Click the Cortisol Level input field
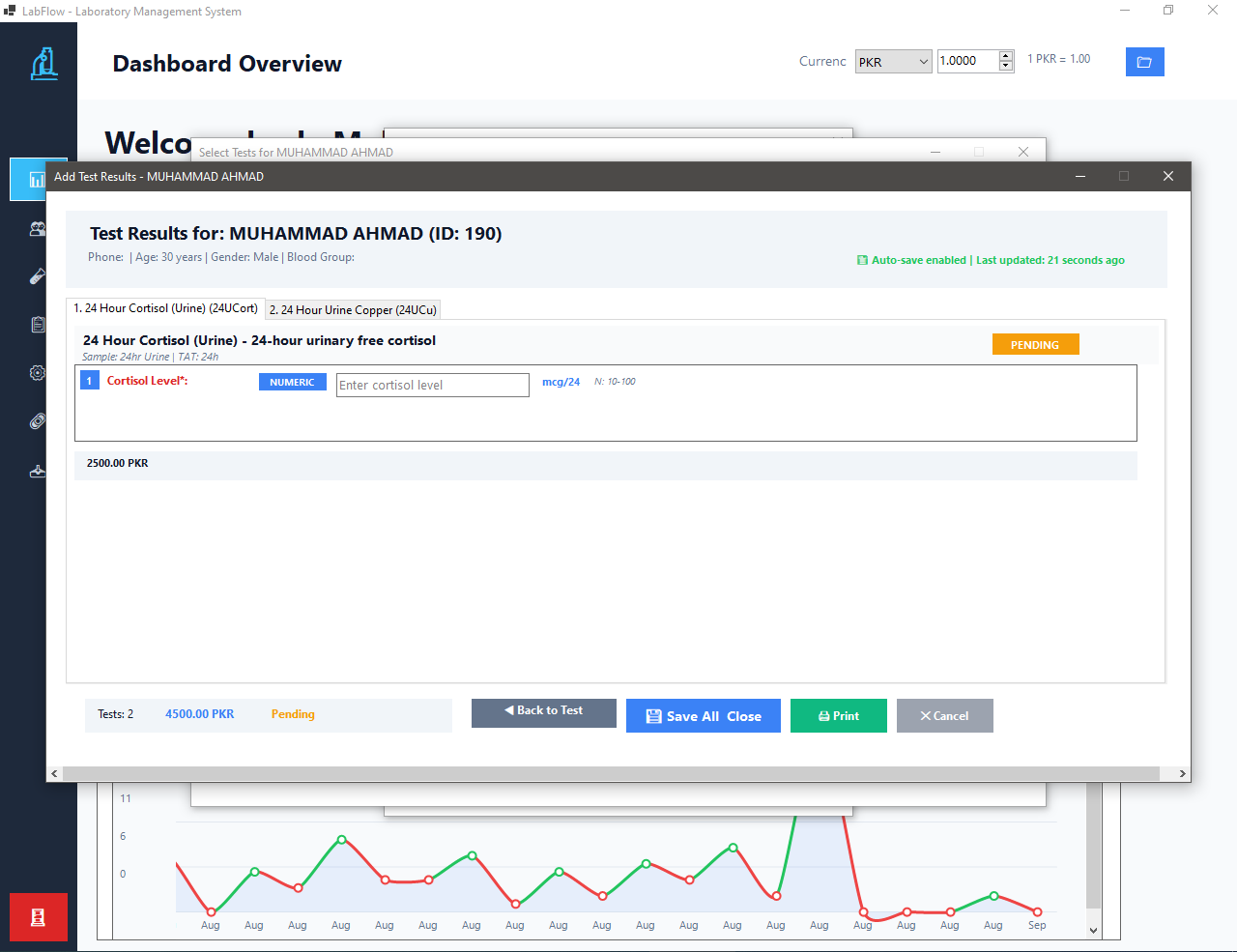The image size is (1237, 952). point(433,385)
